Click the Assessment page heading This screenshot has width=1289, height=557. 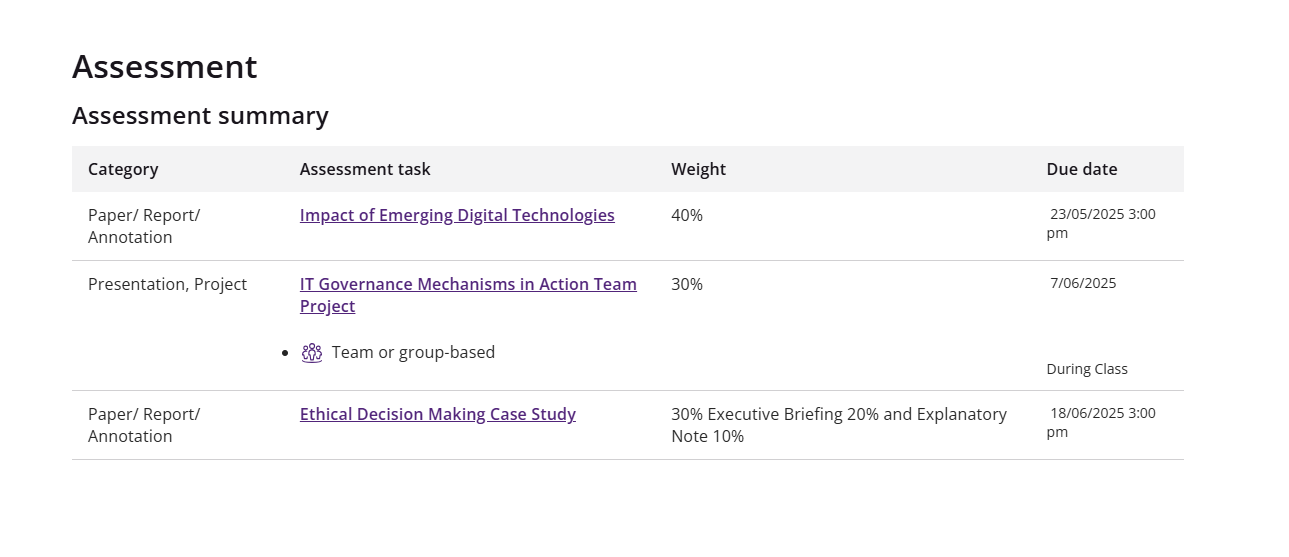165,66
